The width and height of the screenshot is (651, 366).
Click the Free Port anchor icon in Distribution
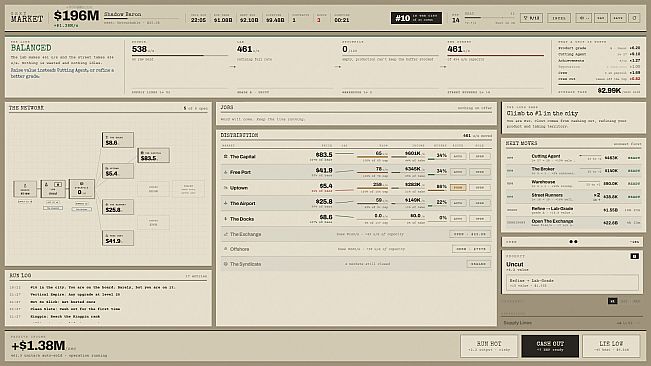click(225, 172)
